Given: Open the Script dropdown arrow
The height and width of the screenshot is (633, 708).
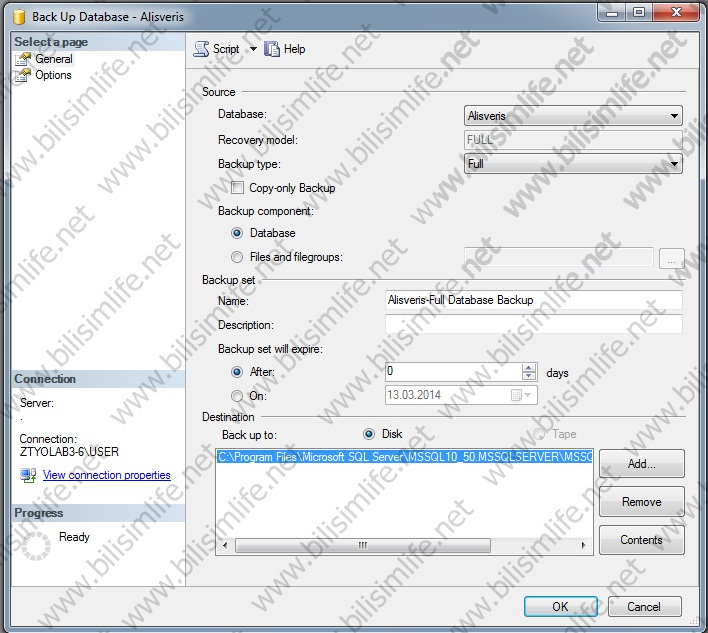Looking at the screenshot, I should point(253,49).
